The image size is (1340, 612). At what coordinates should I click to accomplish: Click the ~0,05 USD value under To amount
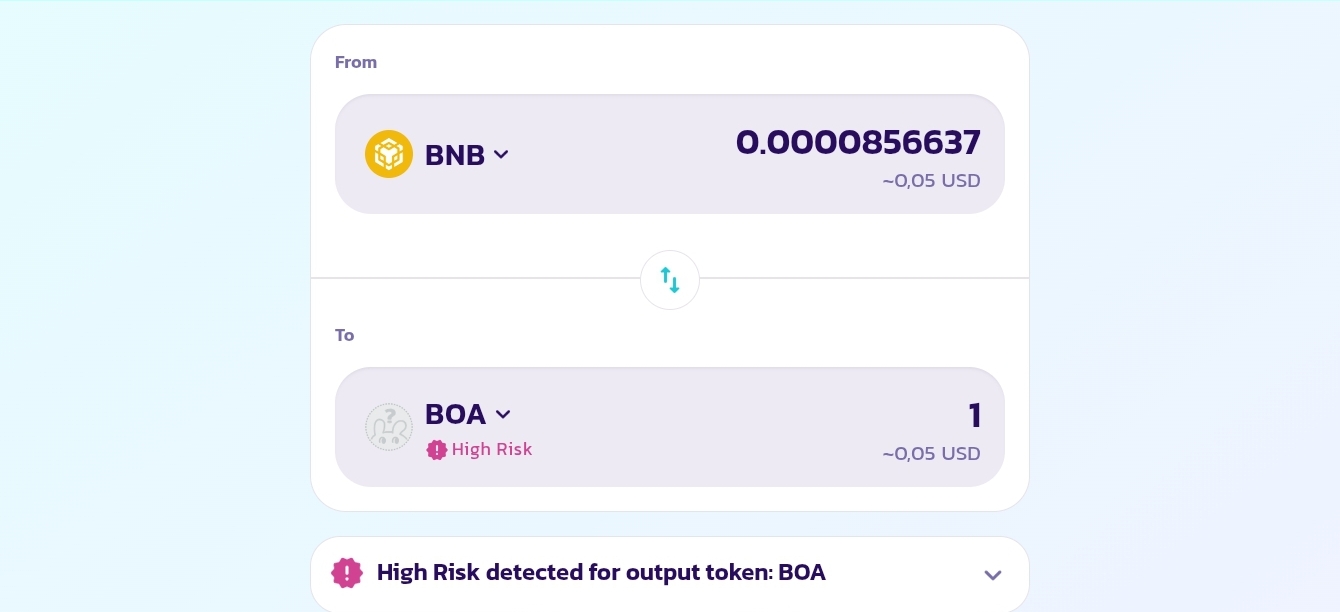931,454
